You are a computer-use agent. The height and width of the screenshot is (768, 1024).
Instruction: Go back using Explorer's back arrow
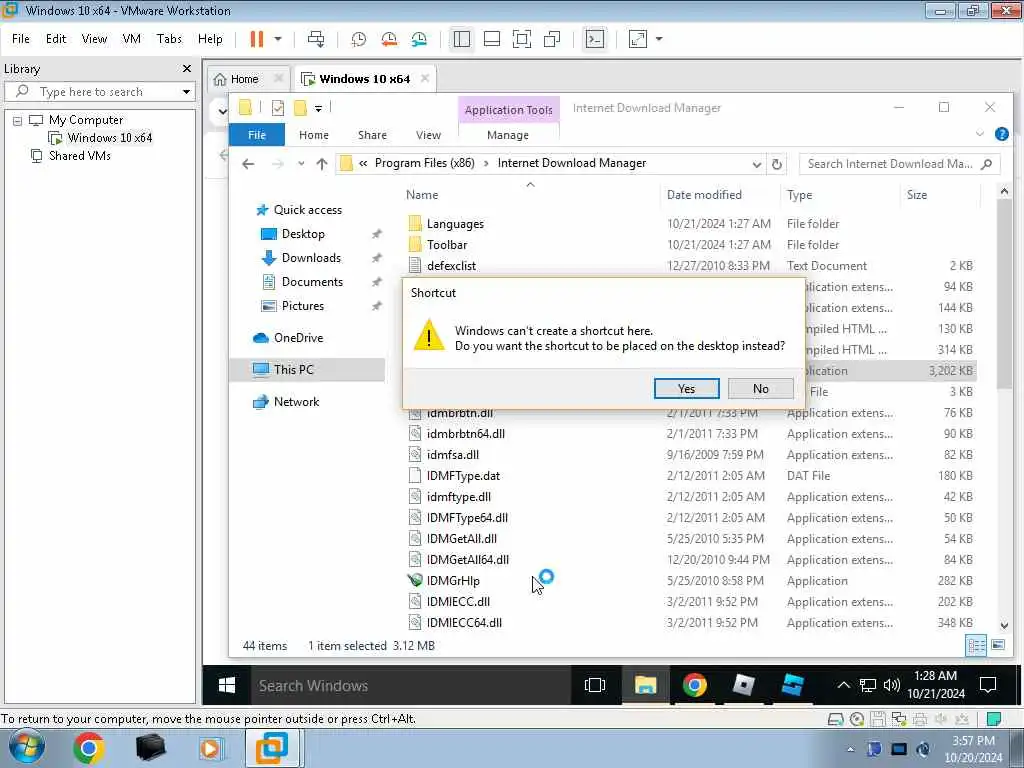point(248,164)
